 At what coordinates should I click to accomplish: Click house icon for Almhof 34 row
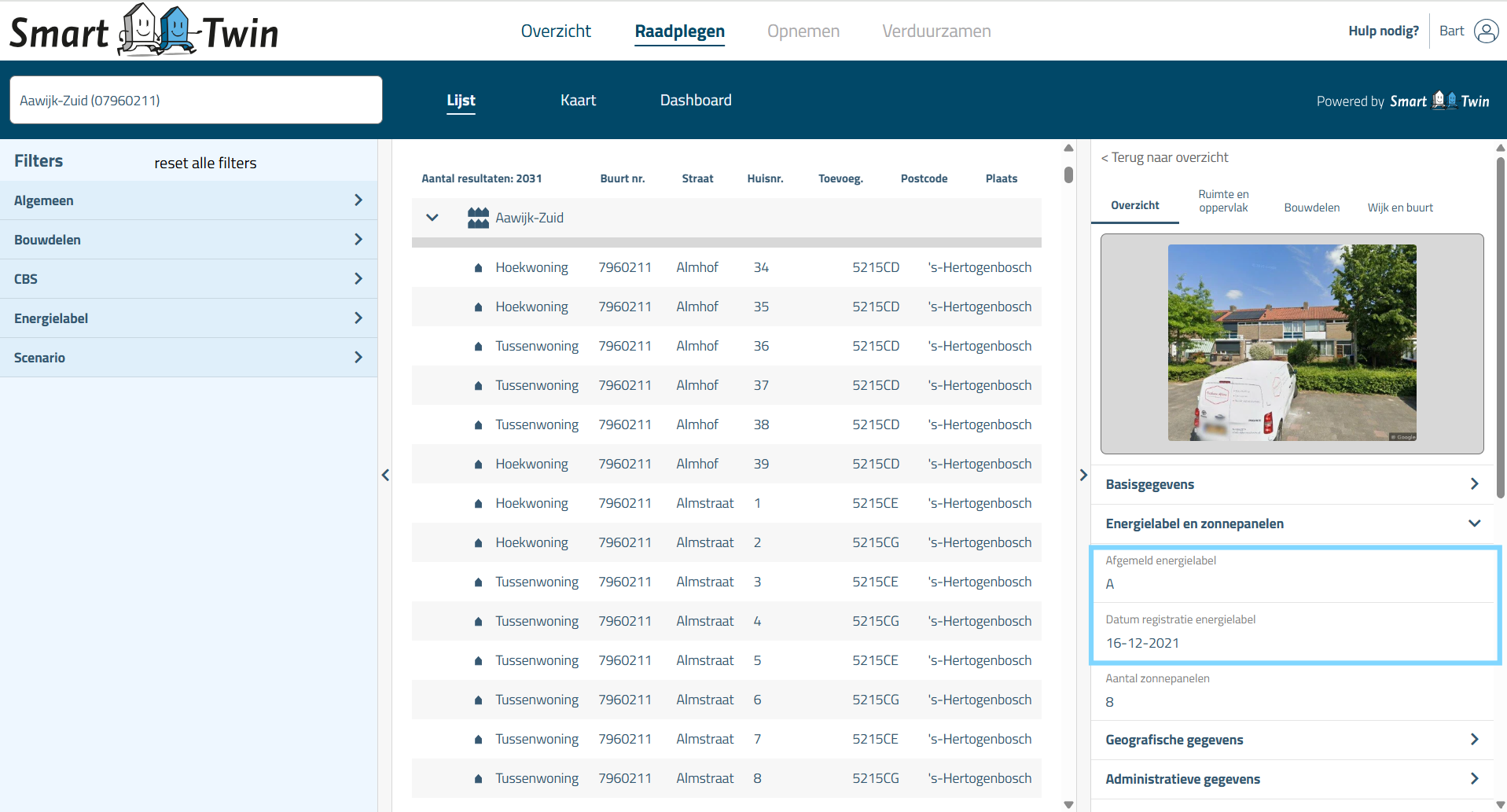(478, 268)
